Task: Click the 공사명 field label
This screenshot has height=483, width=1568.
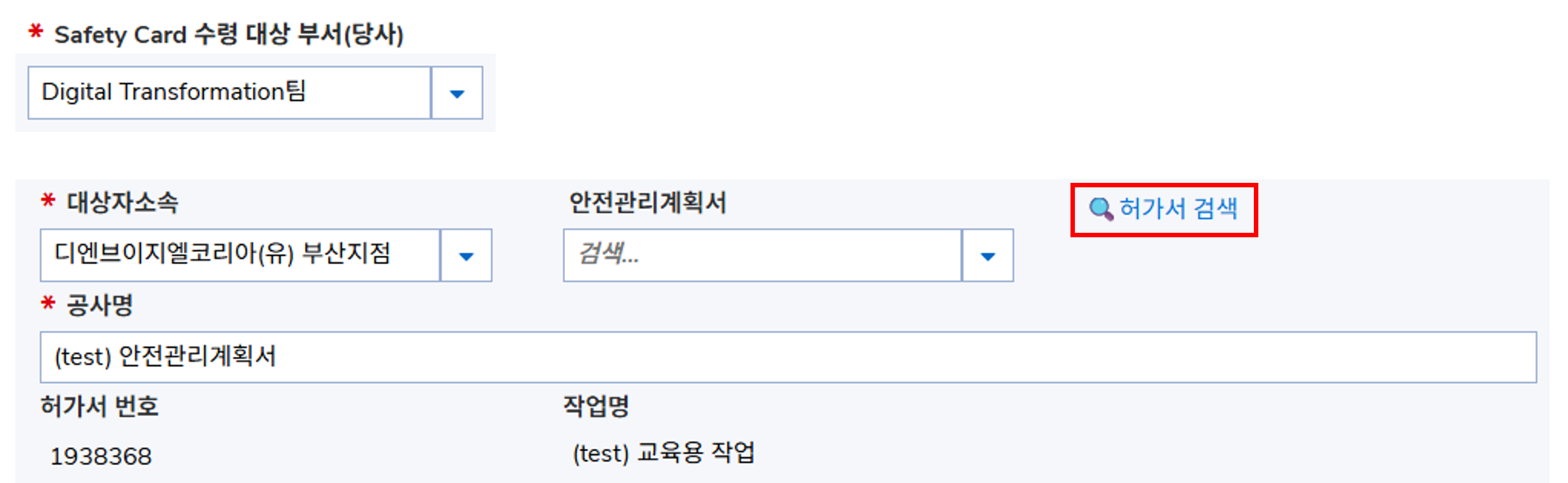Action: pos(100,305)
